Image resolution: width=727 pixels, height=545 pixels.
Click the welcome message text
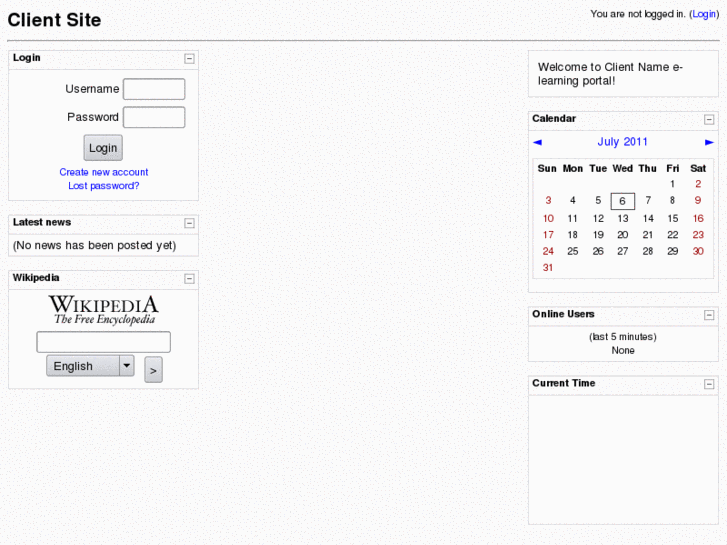point(610,74)
